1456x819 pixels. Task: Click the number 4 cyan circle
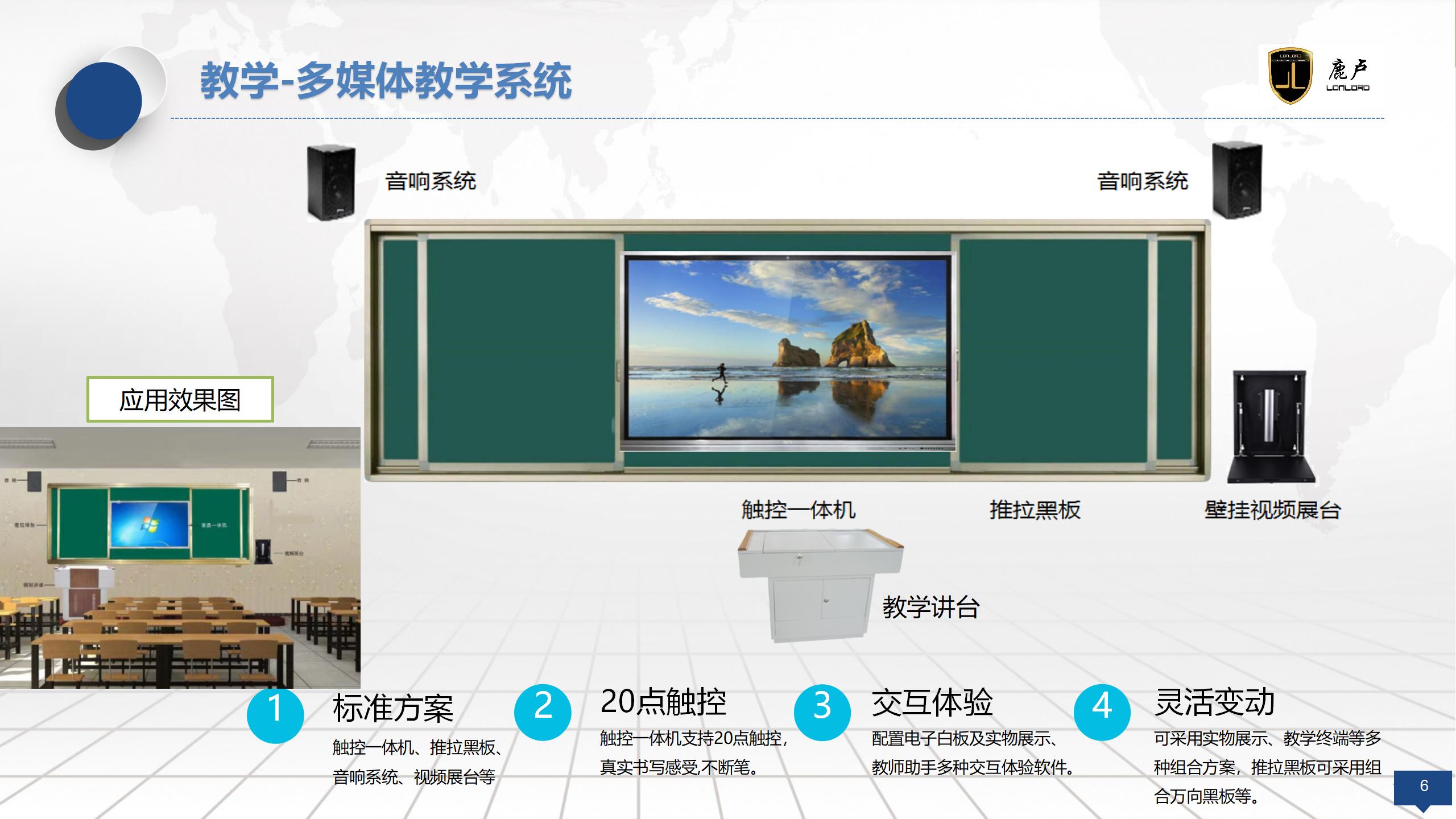point(1102,712)
